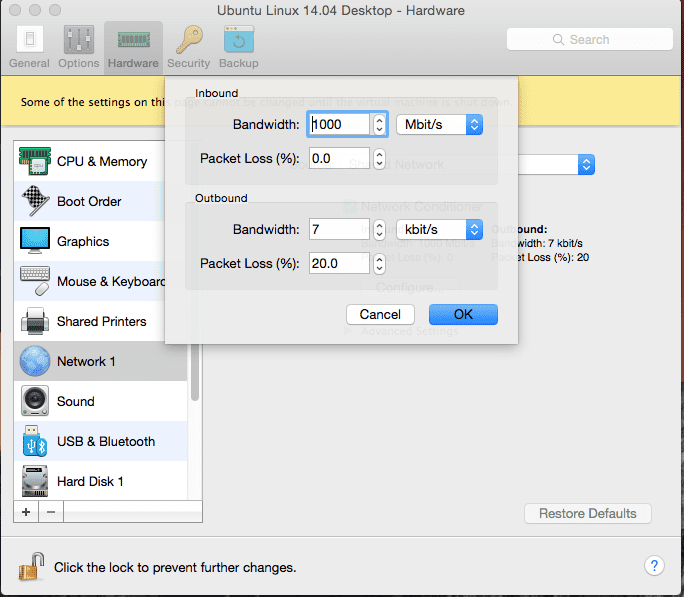Select the Boot Order flag icon
This screenshot has height=597, width=684.
coord(35,201)
